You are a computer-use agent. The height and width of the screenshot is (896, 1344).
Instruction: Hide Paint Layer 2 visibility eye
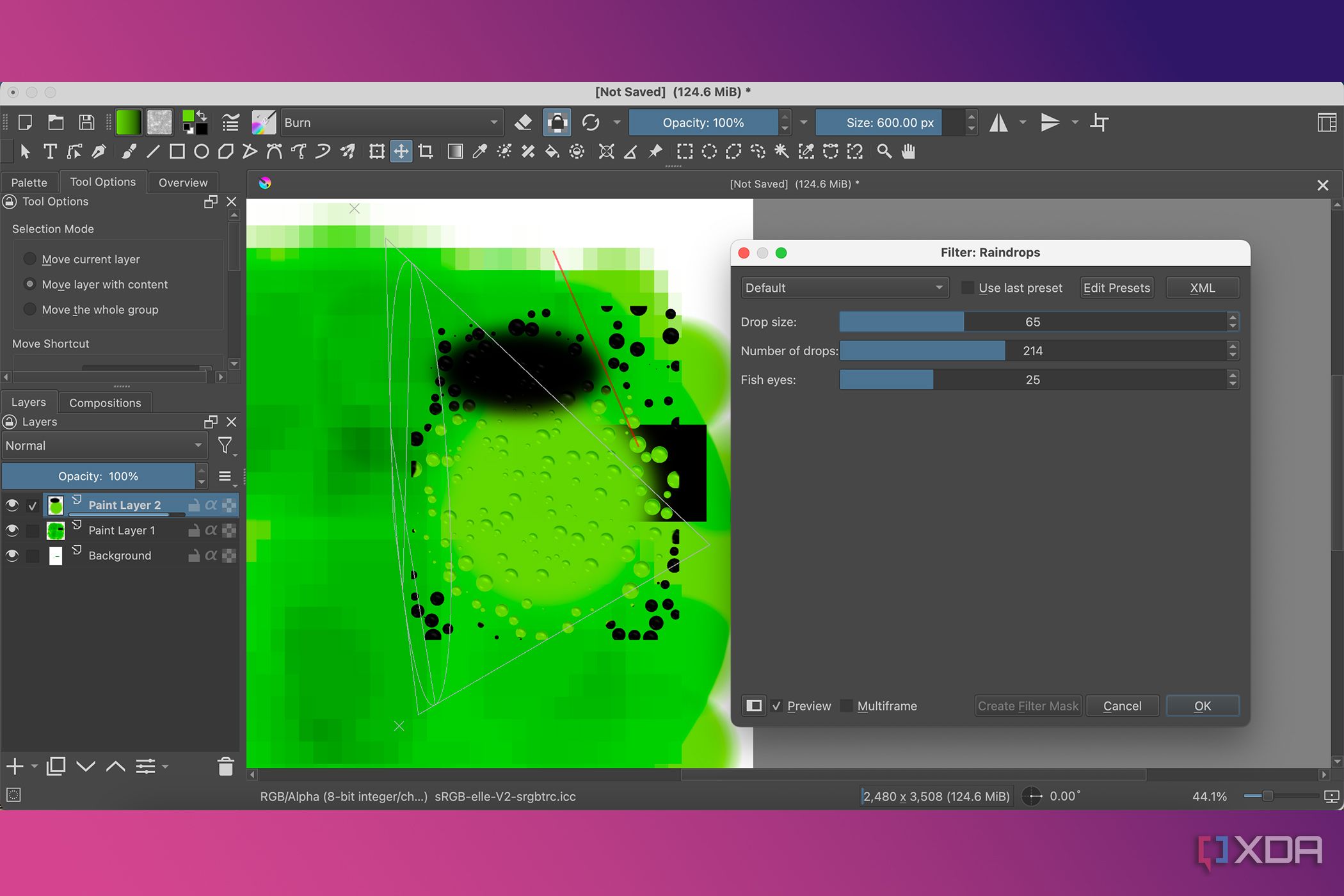[12, 505]
